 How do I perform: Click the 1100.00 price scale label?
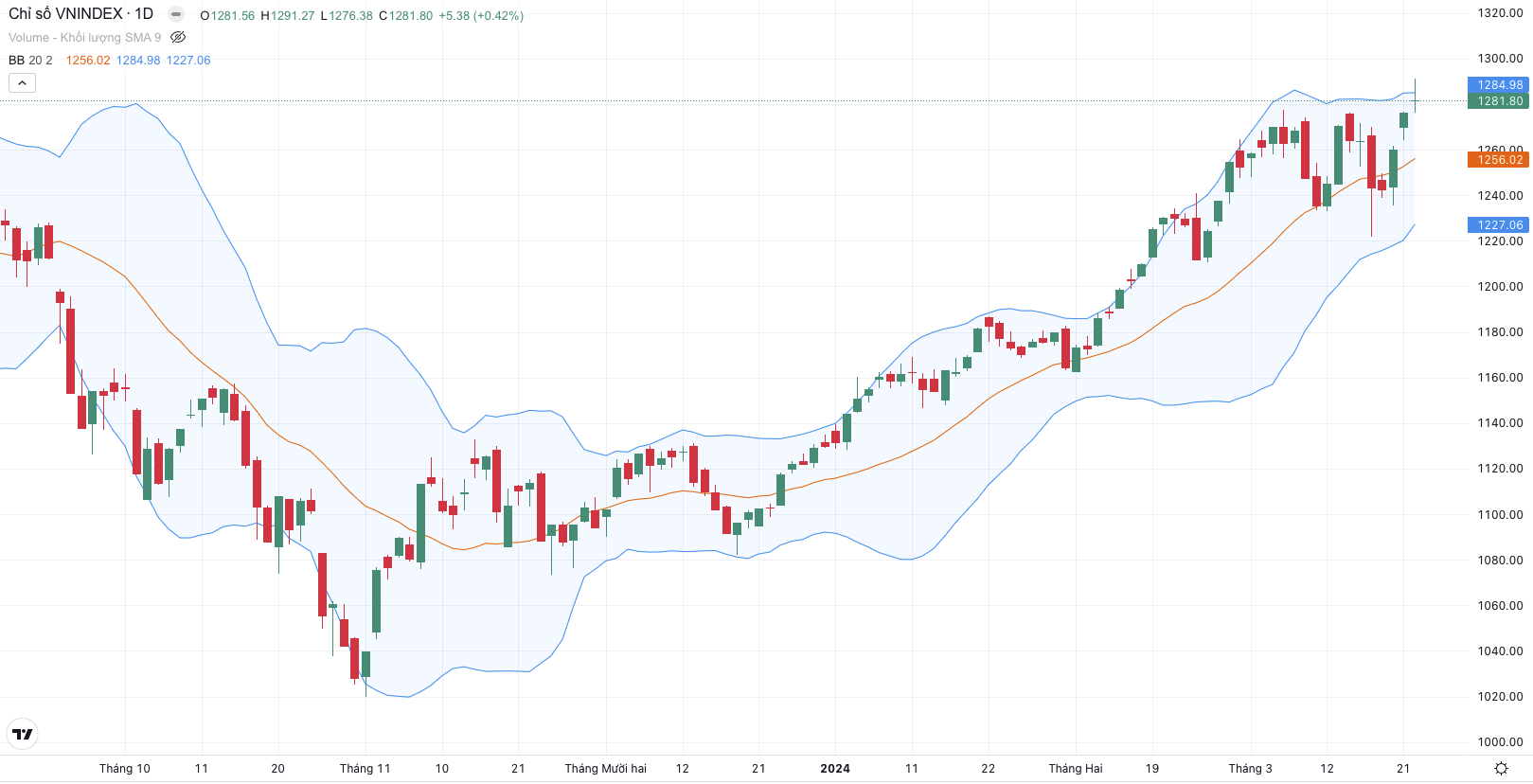click(1500, 514)
